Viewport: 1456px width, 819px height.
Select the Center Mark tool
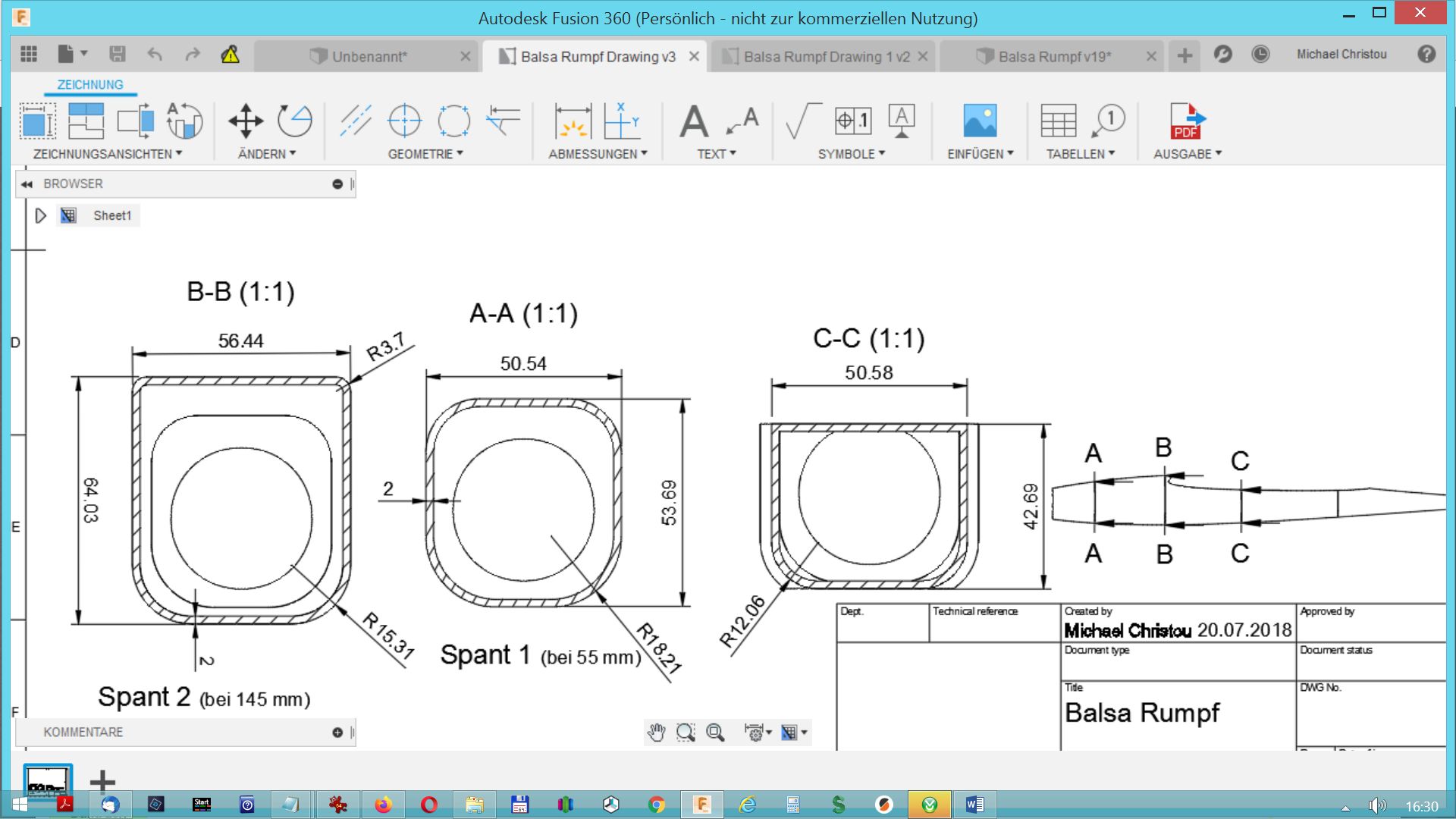point(404,121)
